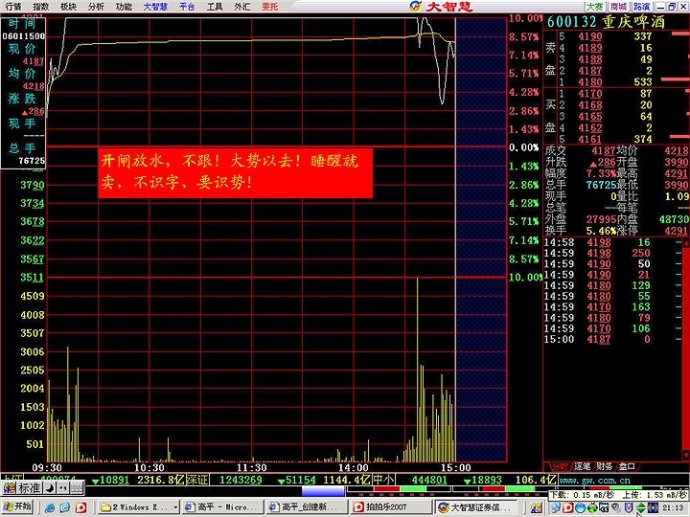Select the 盘口 tab
690x517 pixels.
coord(628,466)
